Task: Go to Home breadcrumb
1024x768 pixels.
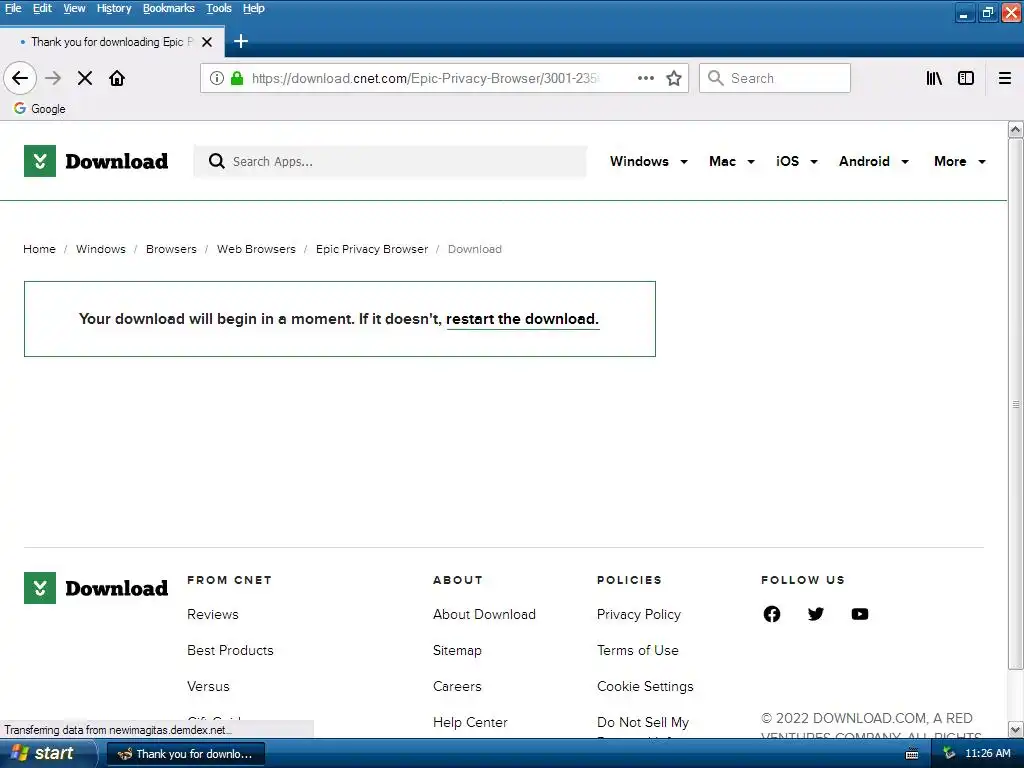Action: click(x=39, y=249)
